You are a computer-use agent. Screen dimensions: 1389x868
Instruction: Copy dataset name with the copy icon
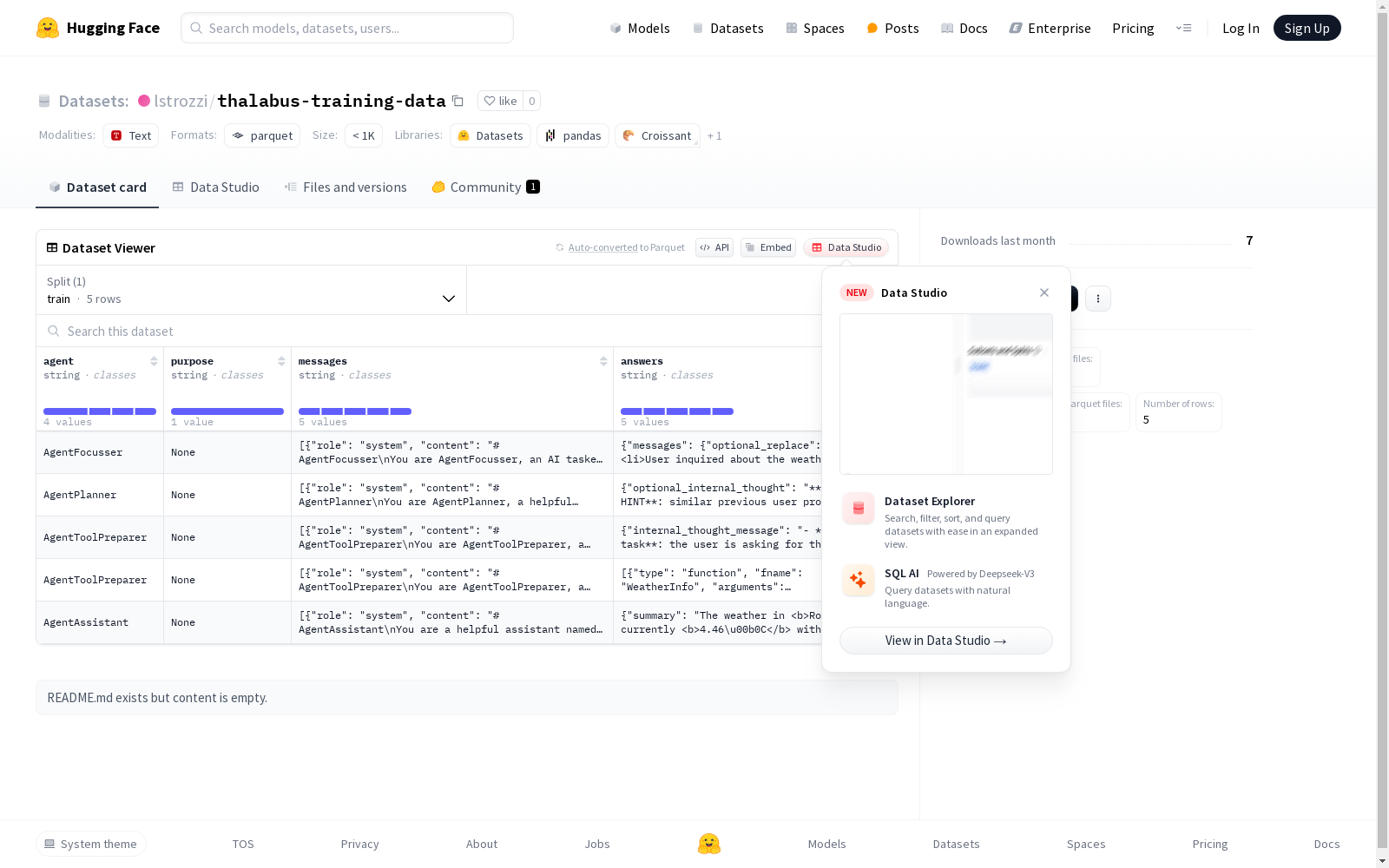click(x=458, y=101)
